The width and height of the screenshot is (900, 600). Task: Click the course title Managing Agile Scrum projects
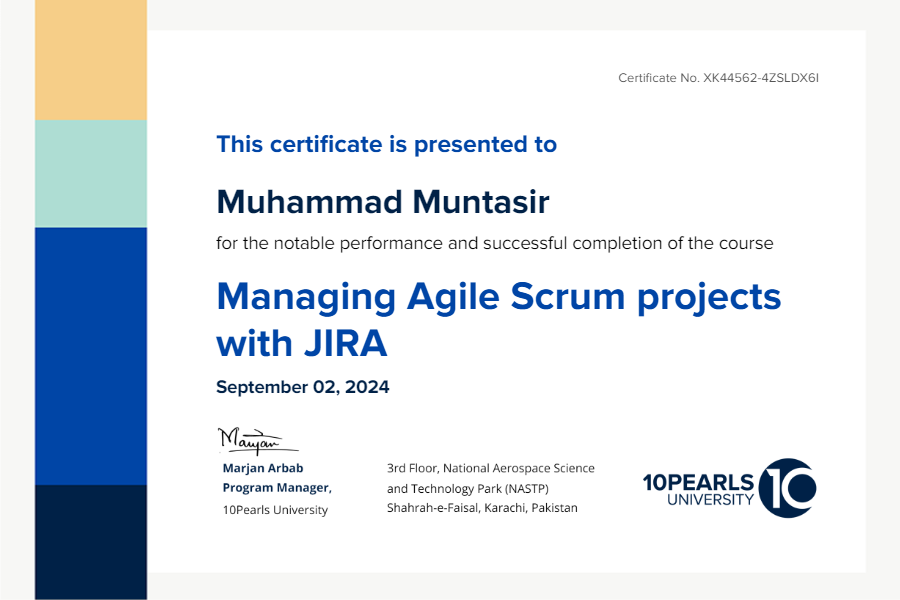coord(499,298)
